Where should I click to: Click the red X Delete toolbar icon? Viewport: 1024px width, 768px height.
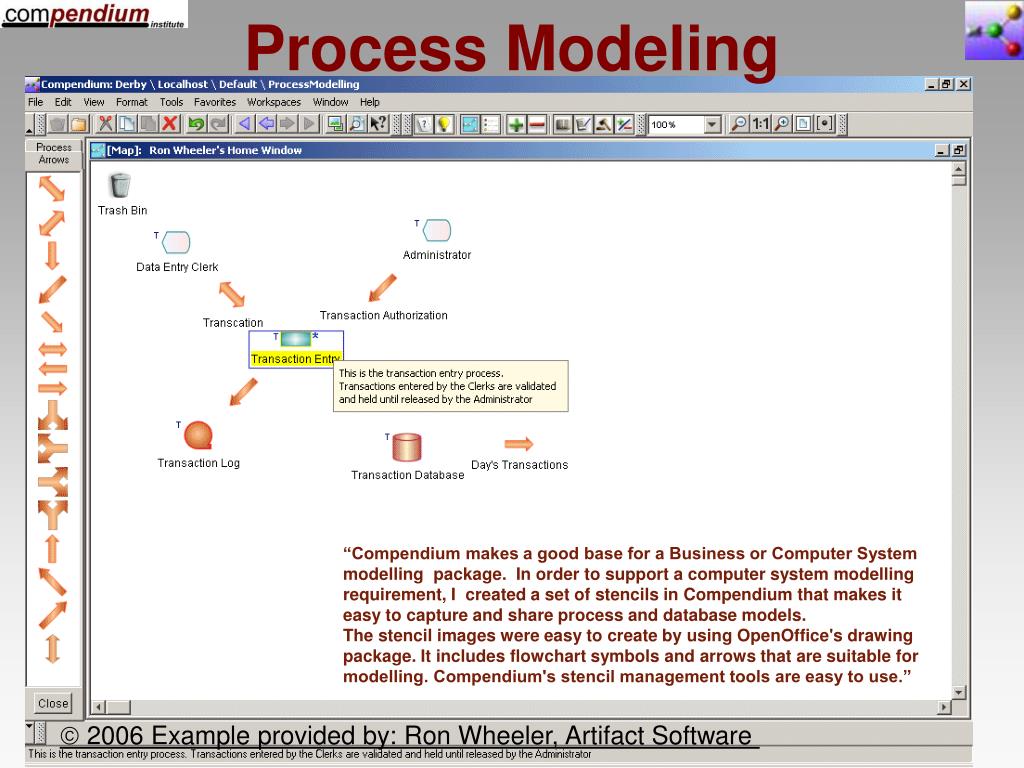(170, 123)
